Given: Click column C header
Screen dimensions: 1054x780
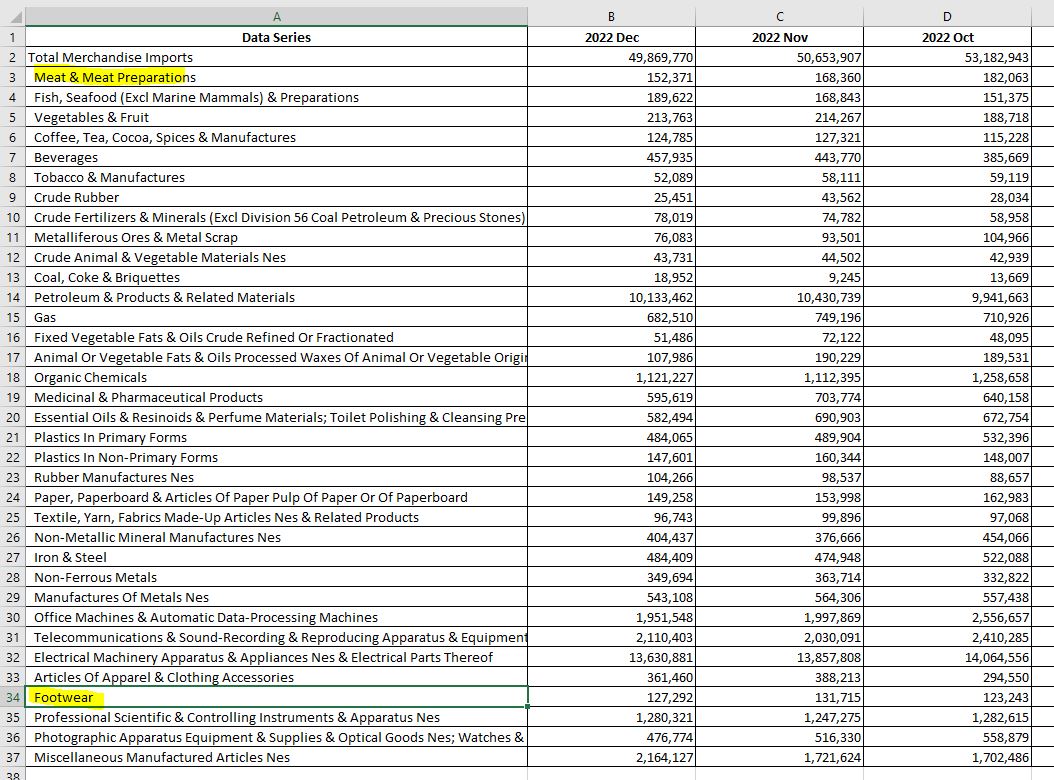Looking at the screenshot, I should click(x=779, y=16).
